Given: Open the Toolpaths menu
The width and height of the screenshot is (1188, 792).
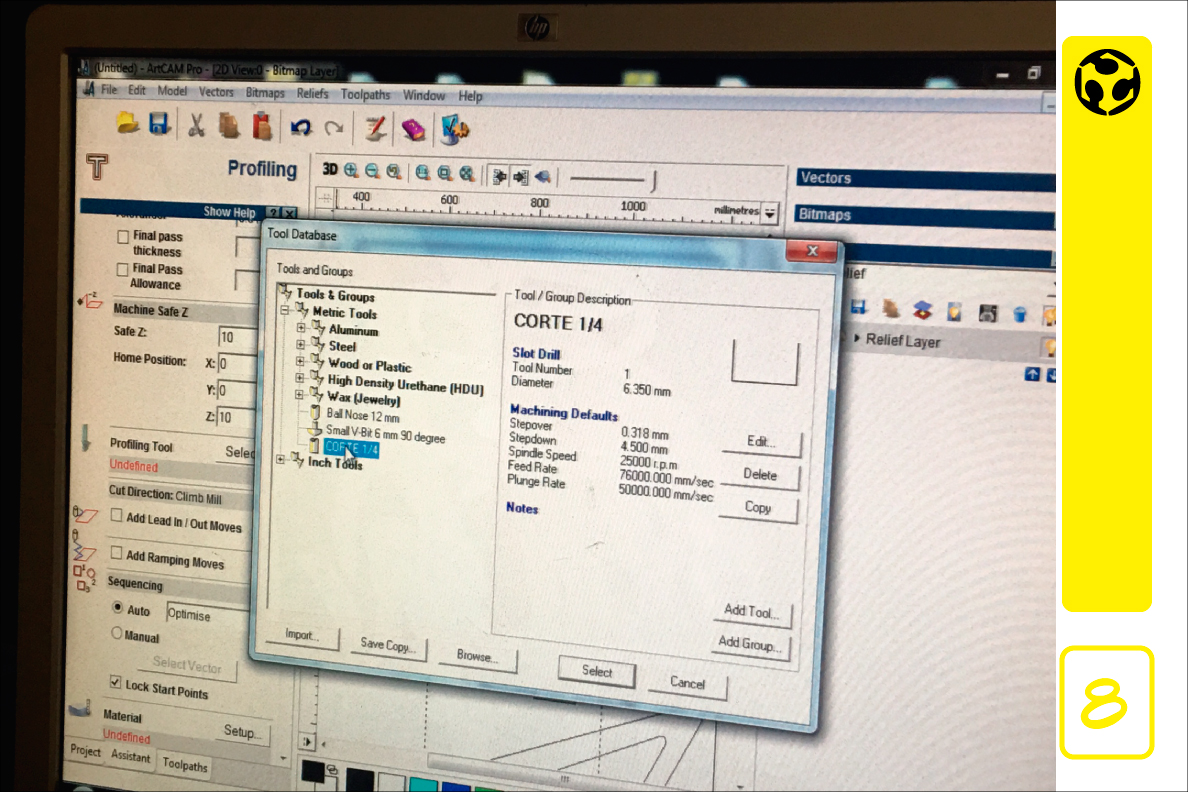Looking at the screenshot, I should (x=365, y=95).
